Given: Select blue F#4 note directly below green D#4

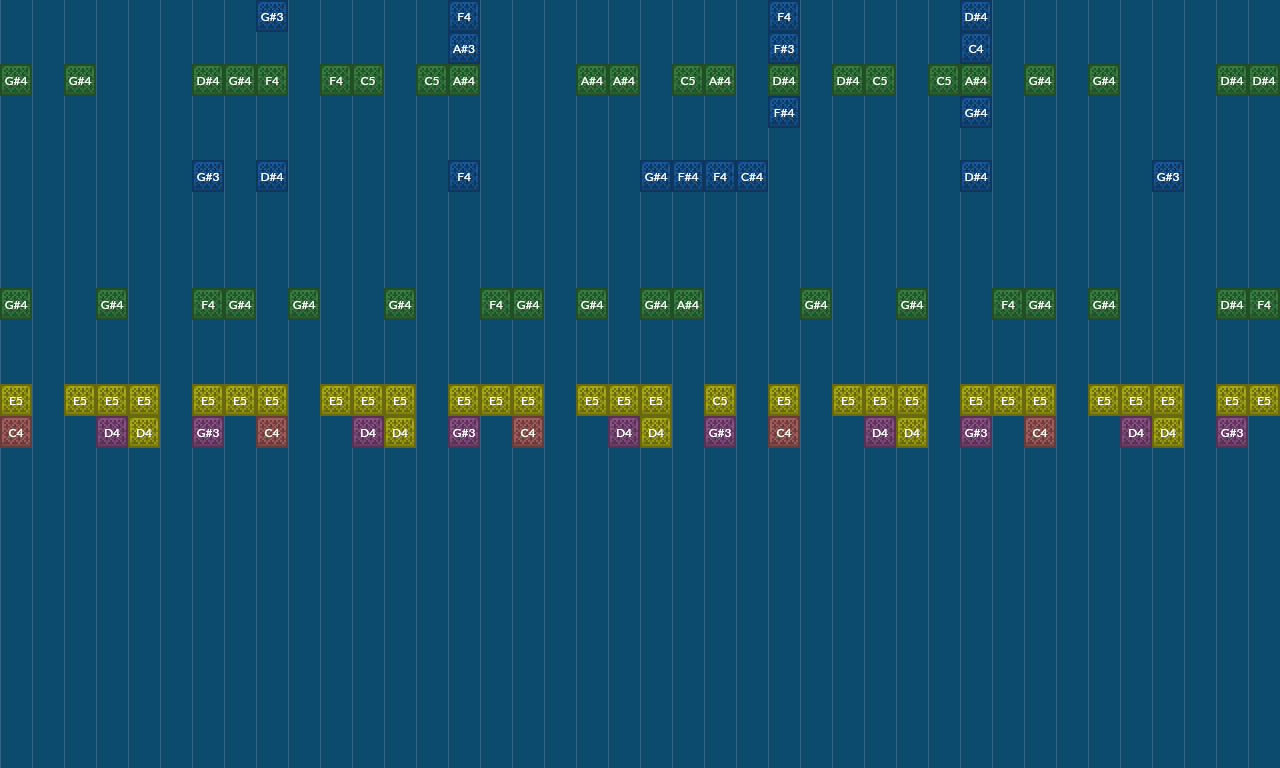Looking at the screenshot, I should click(x=784, y=113).
